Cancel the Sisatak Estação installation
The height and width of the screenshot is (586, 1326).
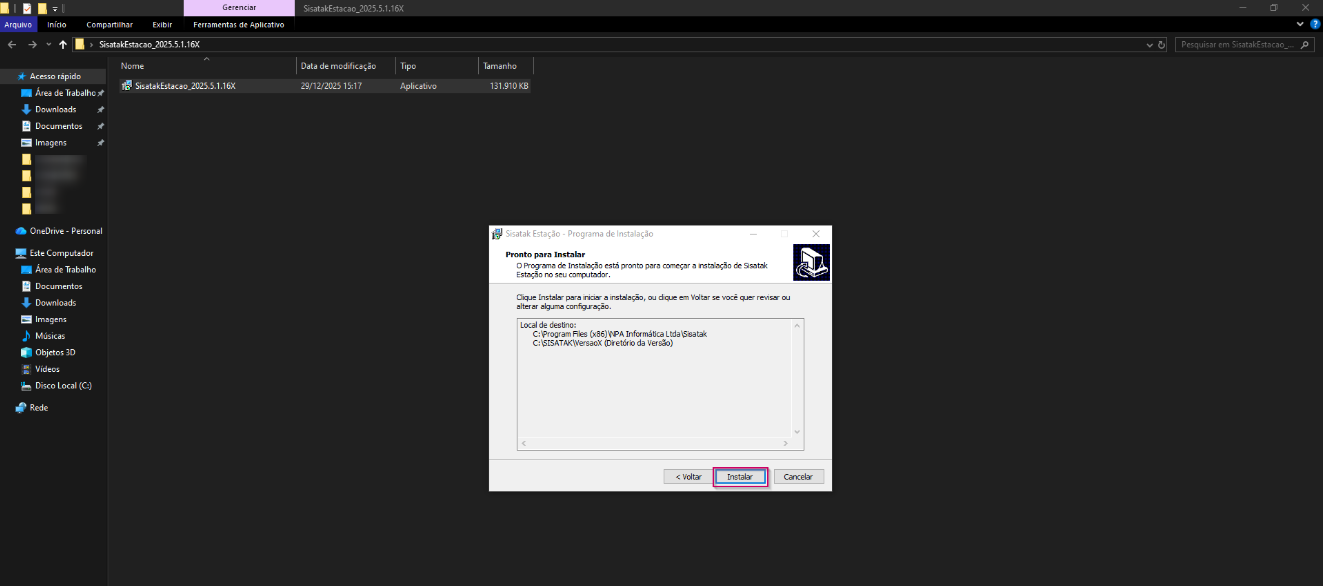(798, 477)
